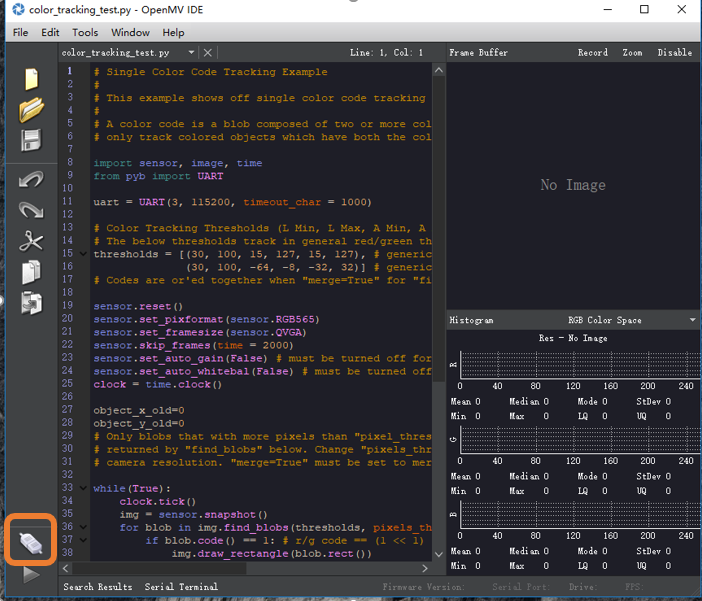702x601 pixels.
Task: Copy selection with the Copy icon
Action: 31,272
